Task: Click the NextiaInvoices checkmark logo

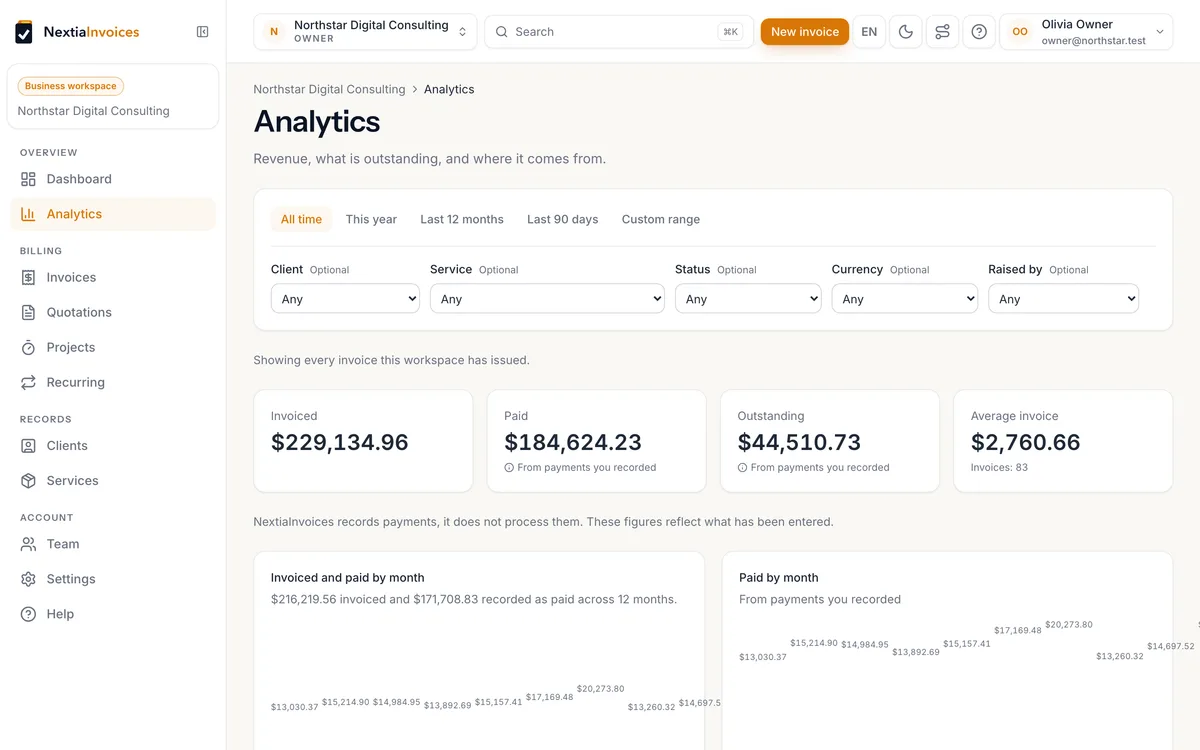Action: (24, 32)
